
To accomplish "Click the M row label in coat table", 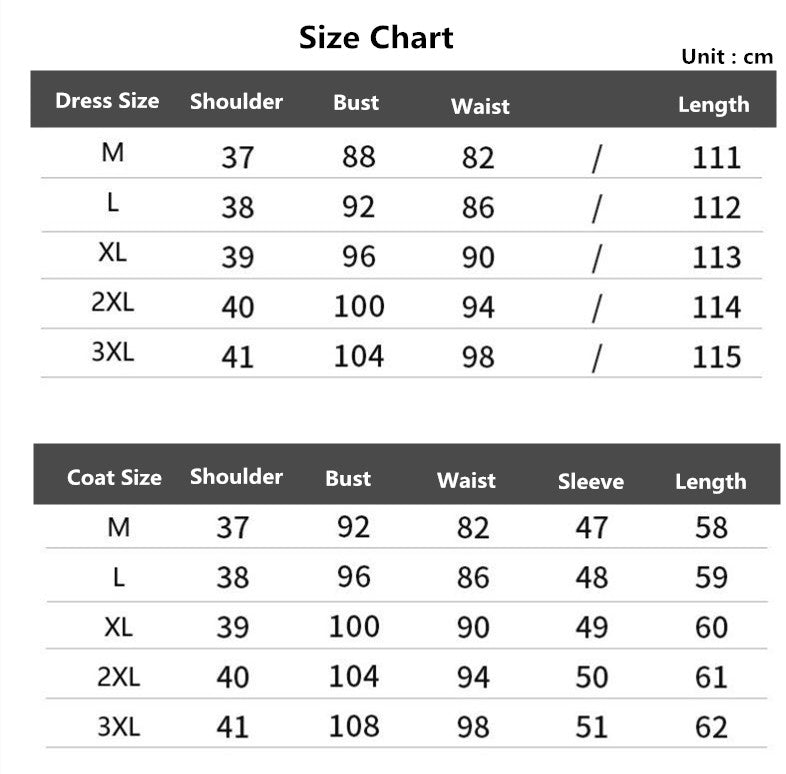I will tap(118, 527).
